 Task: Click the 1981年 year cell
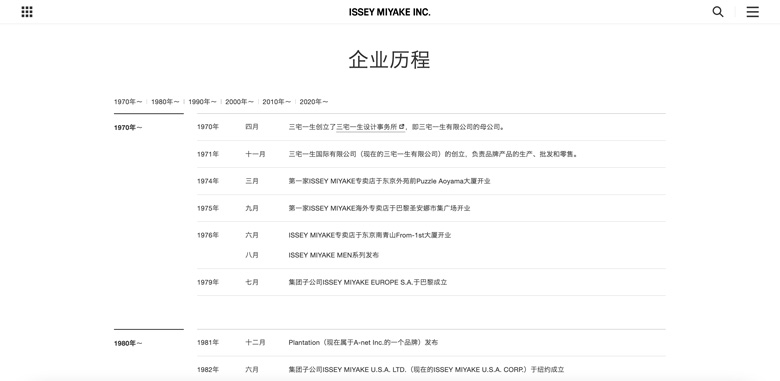(x=208, y=343)
